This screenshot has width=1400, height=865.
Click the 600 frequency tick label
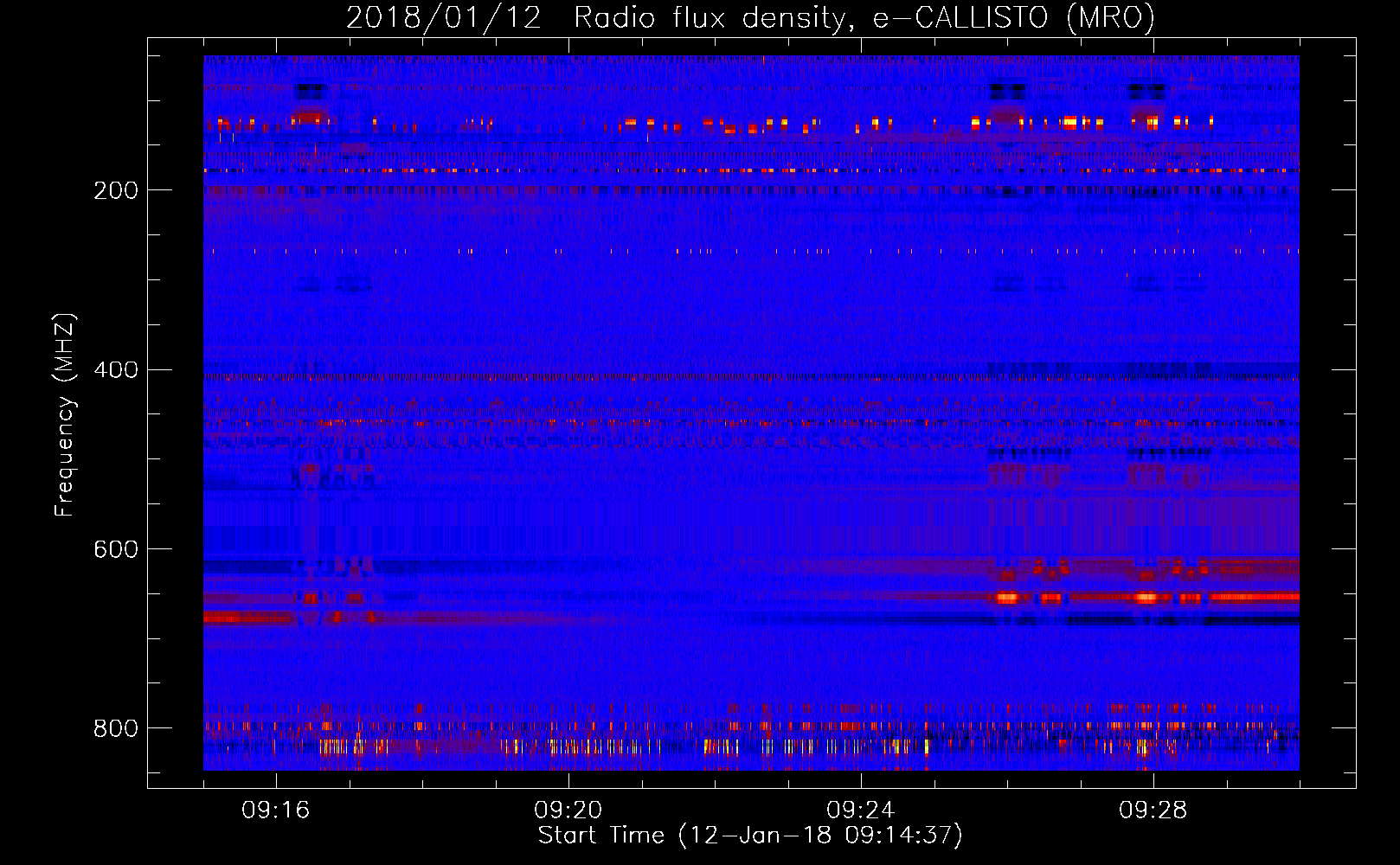[x=116, y=550]
